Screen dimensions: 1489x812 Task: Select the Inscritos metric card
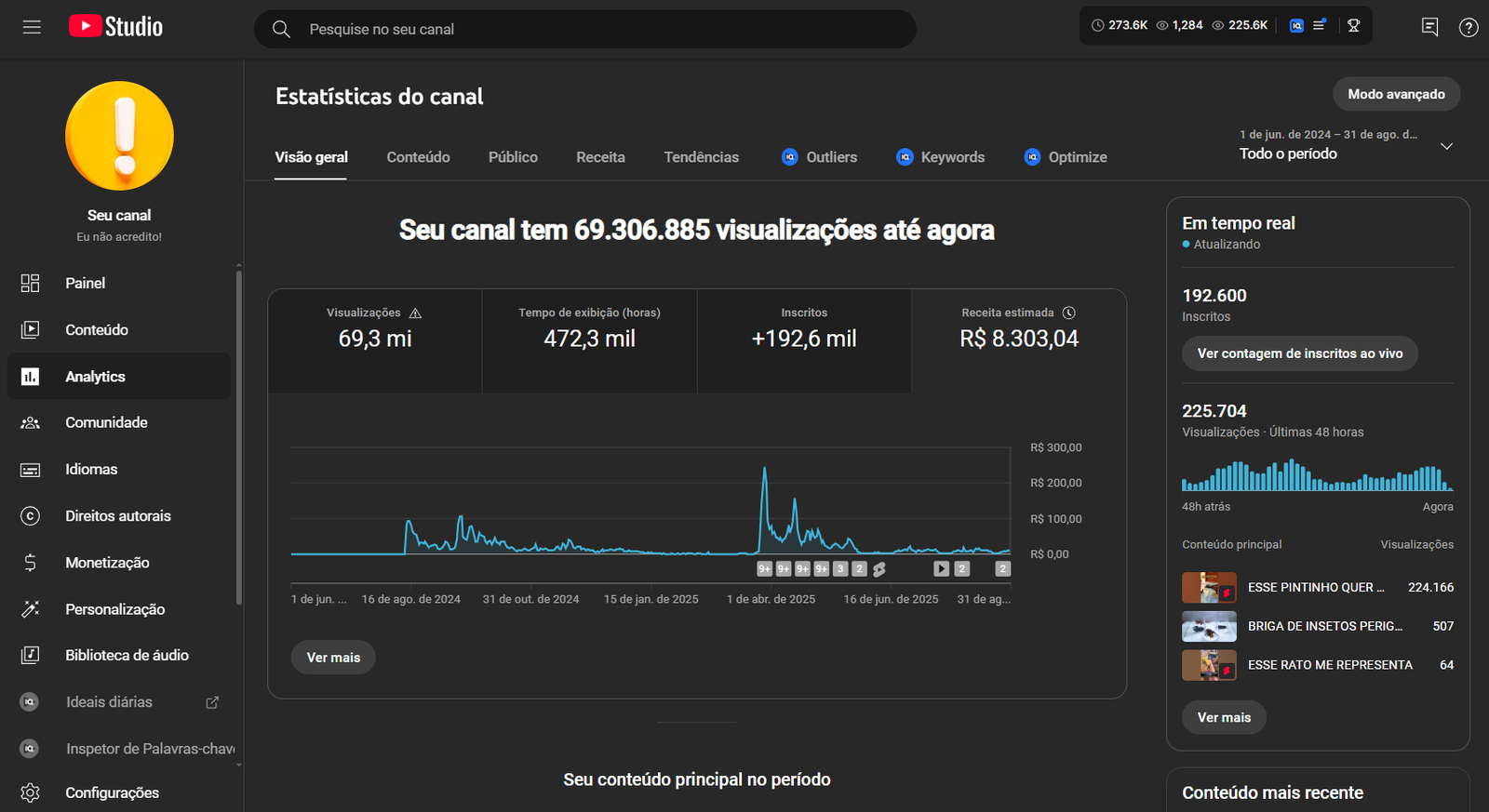click(x=804, y=340)
